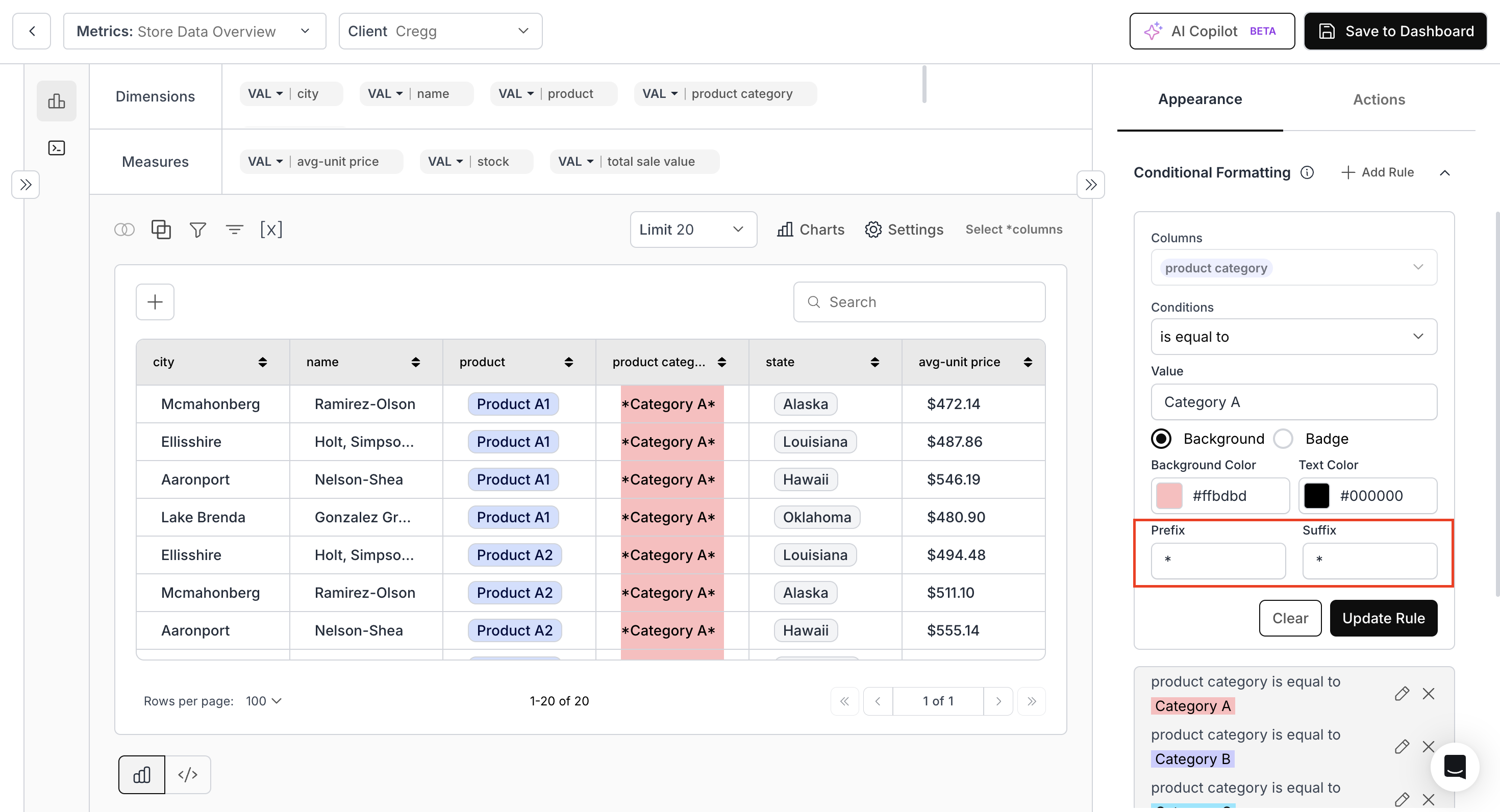Open the chat support widget
This screenshot has height=812, width=1500.
pyautogui.click(x=1455, y=767)
